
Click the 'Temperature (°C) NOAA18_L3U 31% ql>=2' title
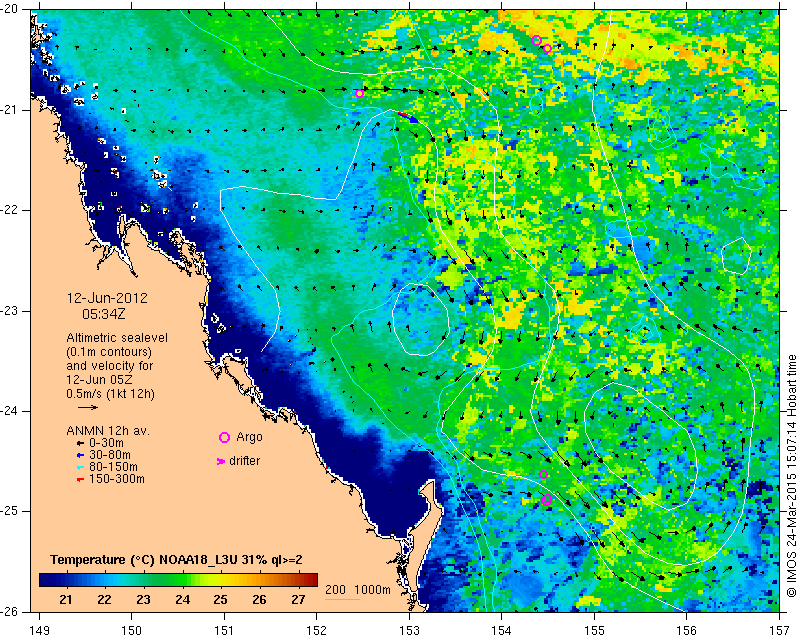177,560
